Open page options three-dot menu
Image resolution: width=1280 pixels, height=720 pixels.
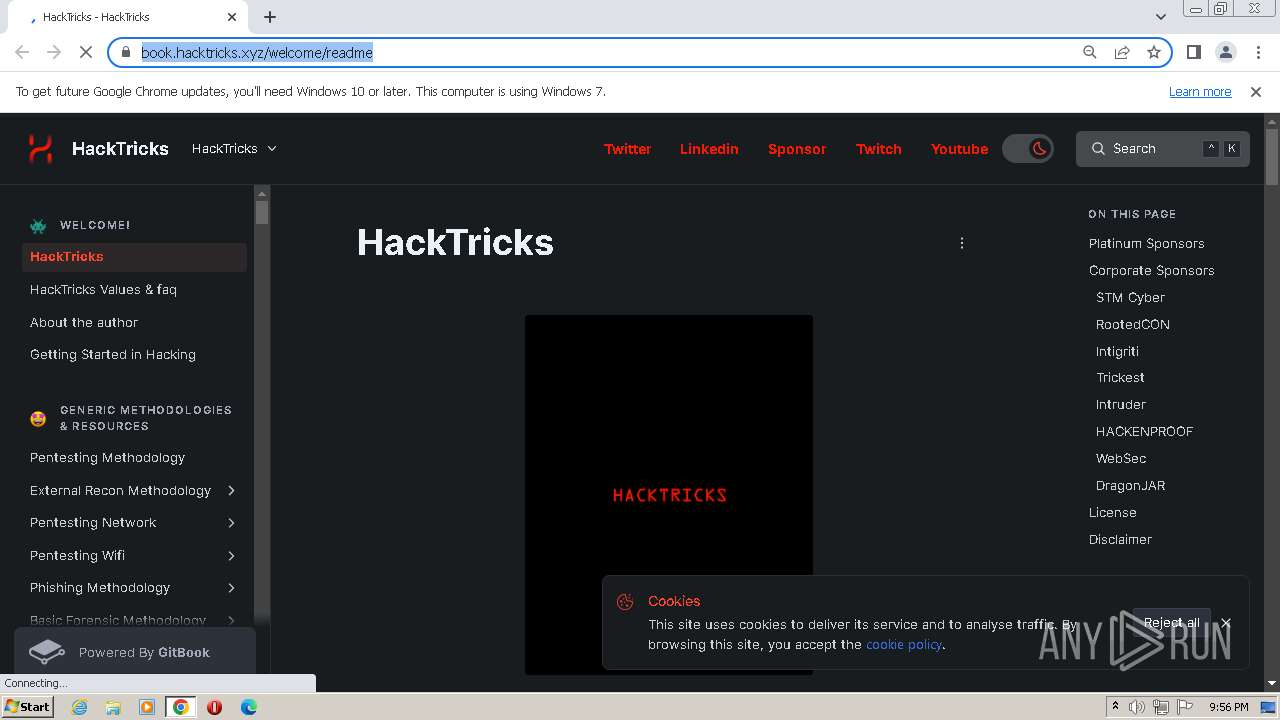[962, 243]
